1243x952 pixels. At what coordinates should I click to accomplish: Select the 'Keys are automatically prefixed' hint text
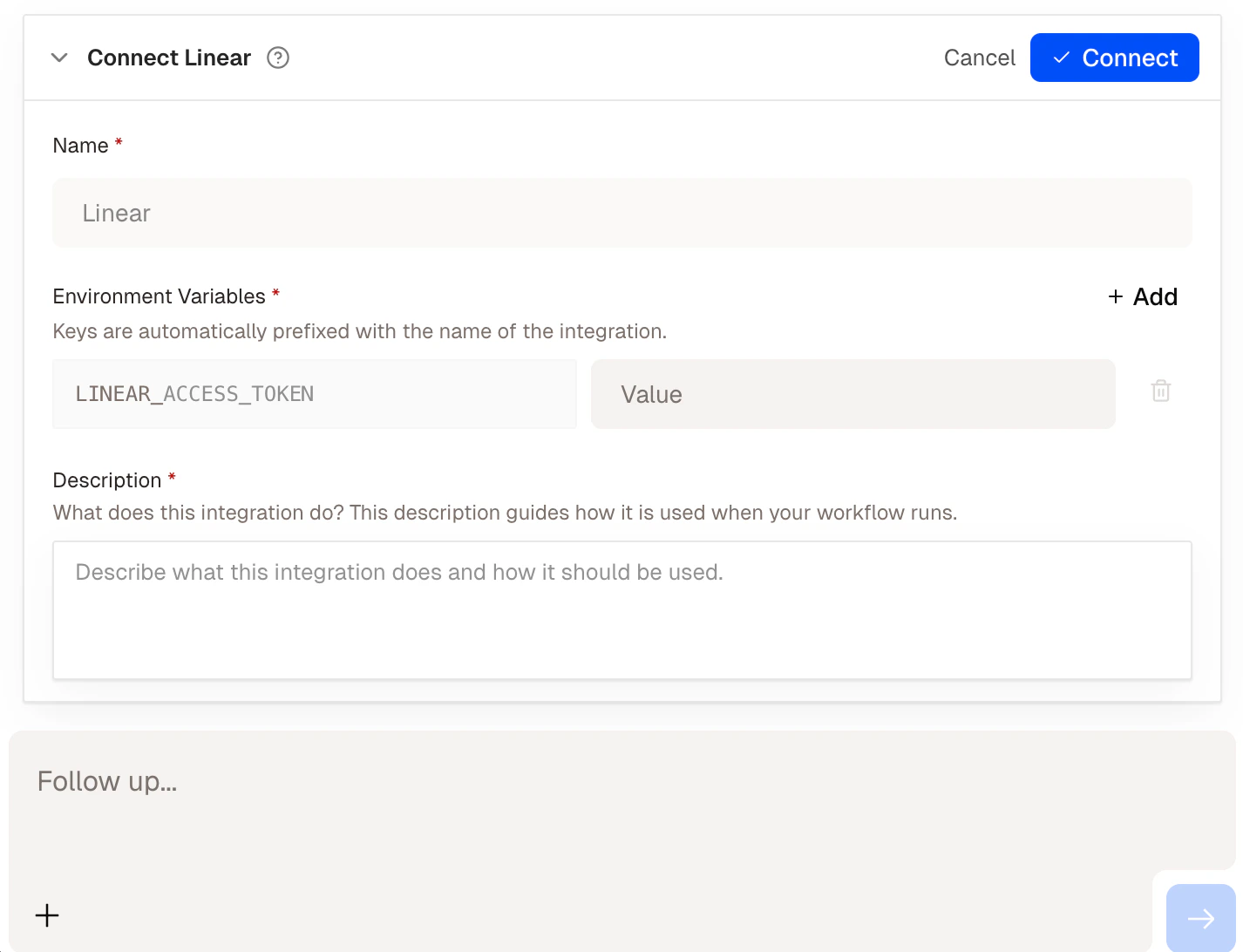pyautogui.click(x=360, y=331)
